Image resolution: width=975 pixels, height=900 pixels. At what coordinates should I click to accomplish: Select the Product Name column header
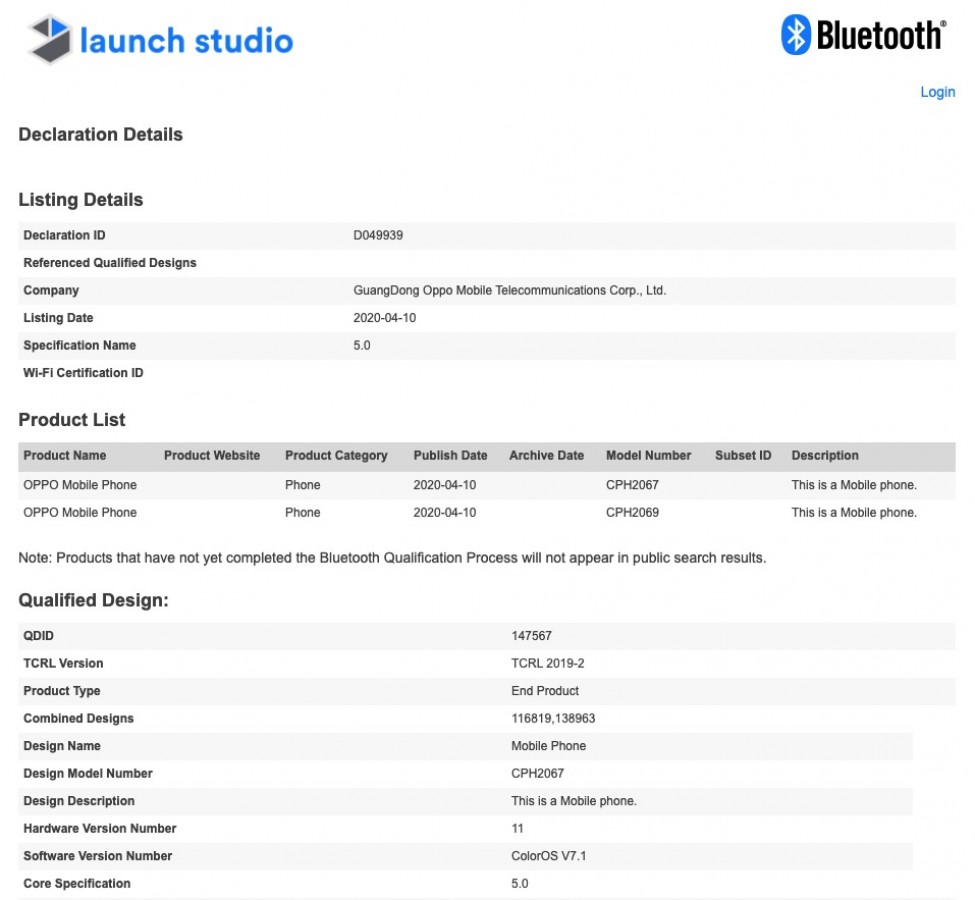coord(64,456)
